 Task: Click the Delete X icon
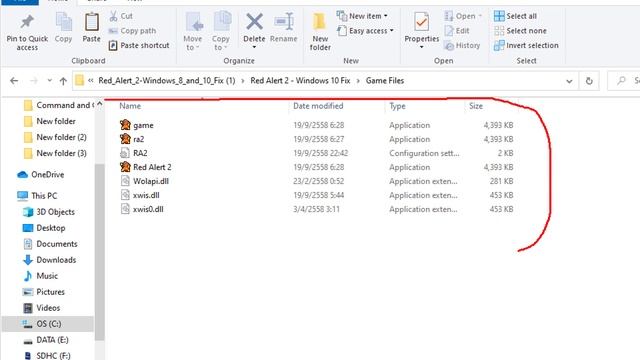(254, 22)
